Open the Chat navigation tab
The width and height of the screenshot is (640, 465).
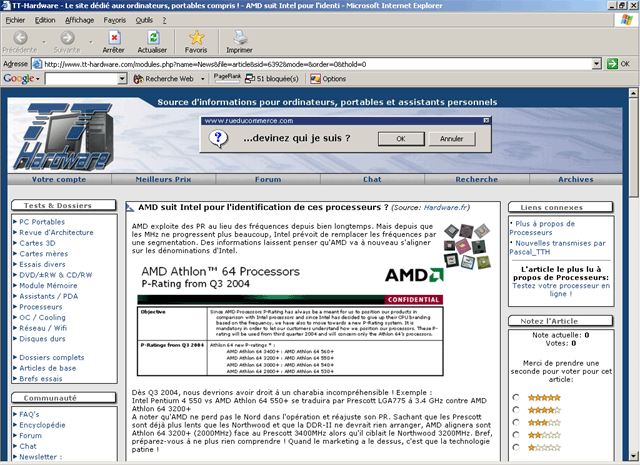pyautogui.click(x=372, y=179)
